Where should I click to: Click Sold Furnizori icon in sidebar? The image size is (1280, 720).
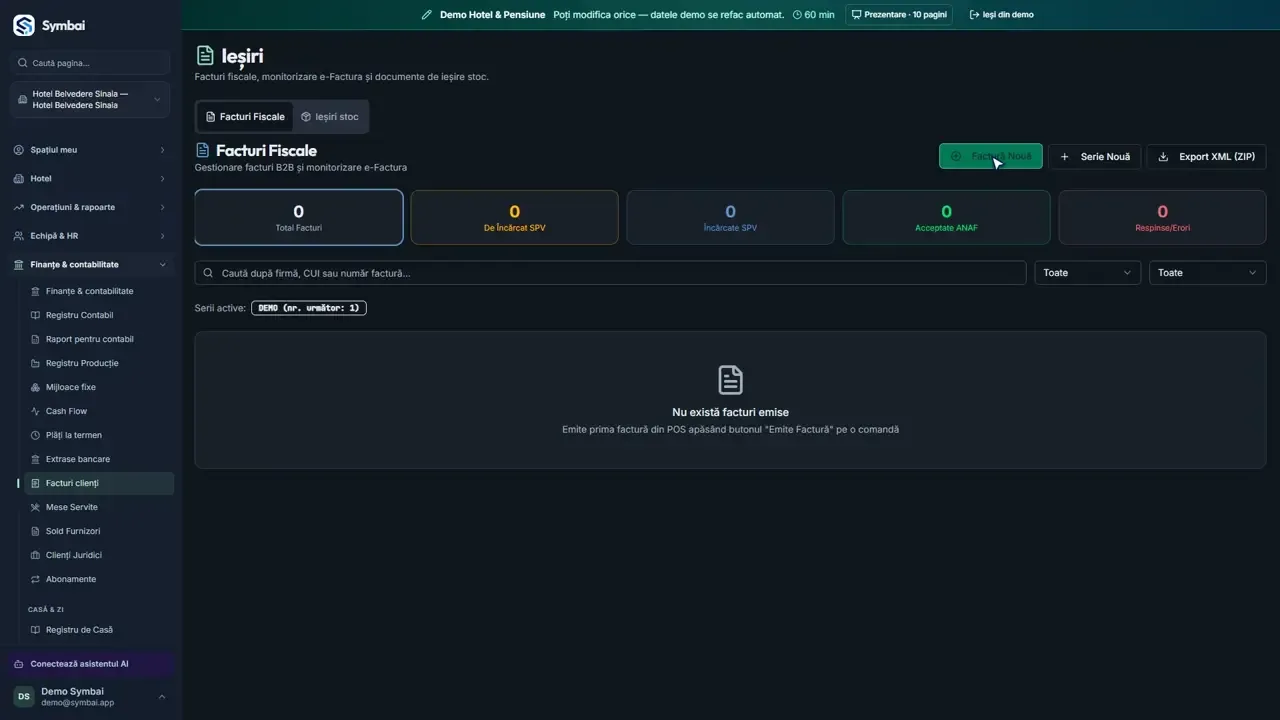[x=36, y=531]
